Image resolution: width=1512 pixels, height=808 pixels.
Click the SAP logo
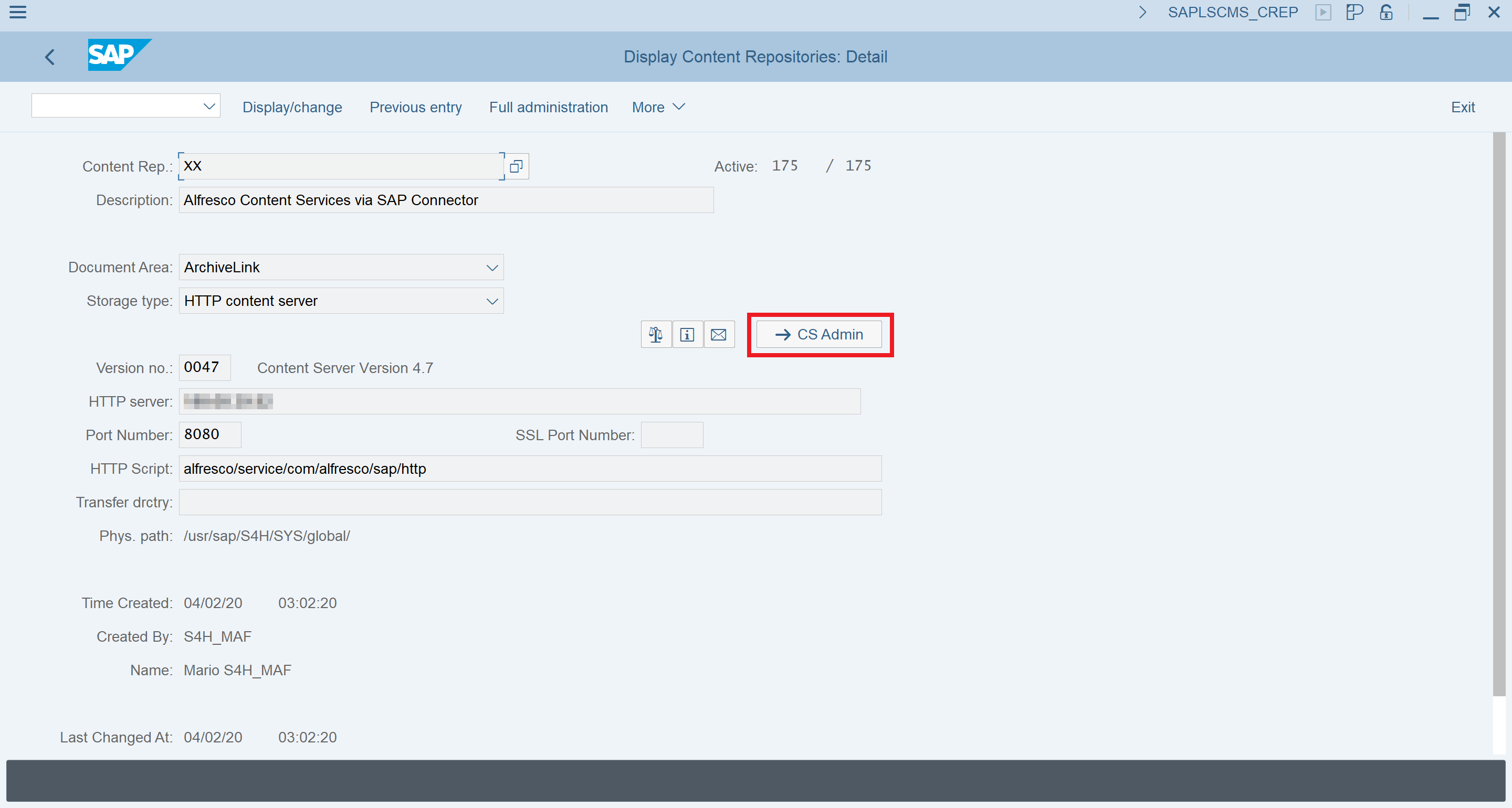[119, 55]
